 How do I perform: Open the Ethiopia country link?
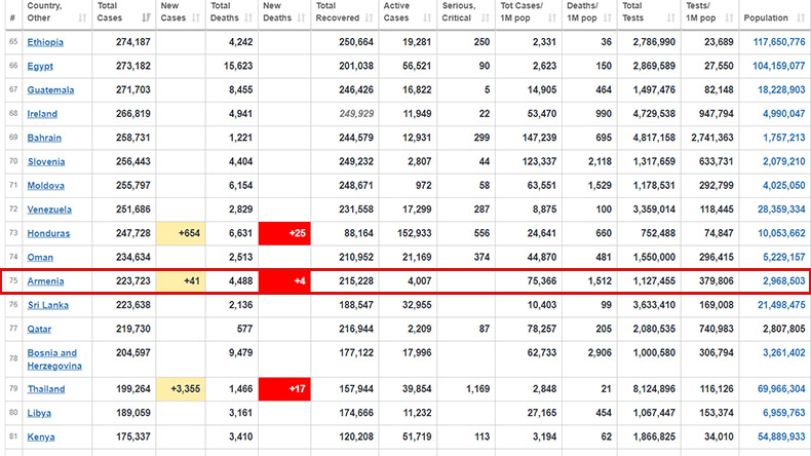pyautogui.click(x=46, y=42)
